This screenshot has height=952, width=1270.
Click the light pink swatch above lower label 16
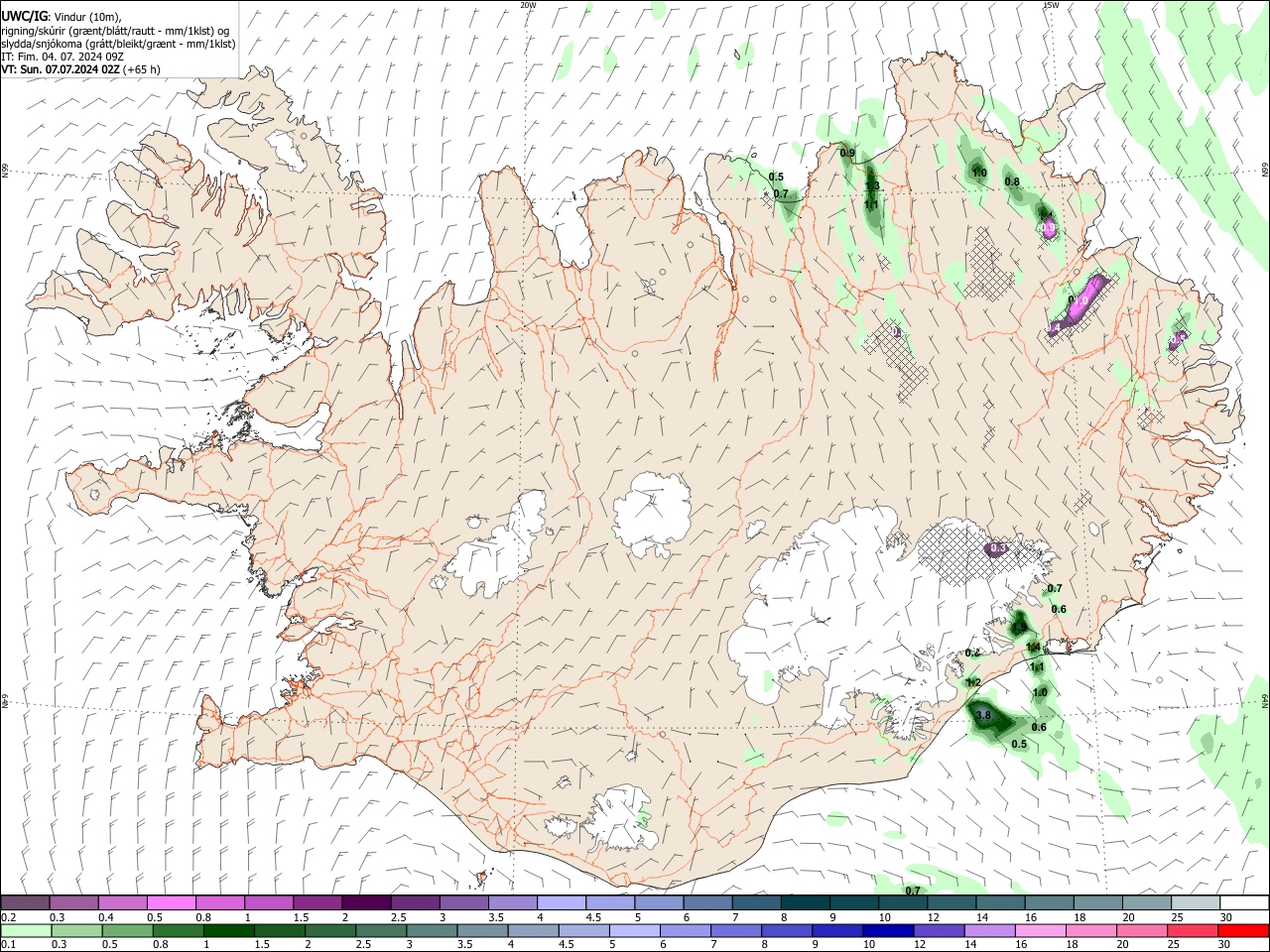point(1040,931)
